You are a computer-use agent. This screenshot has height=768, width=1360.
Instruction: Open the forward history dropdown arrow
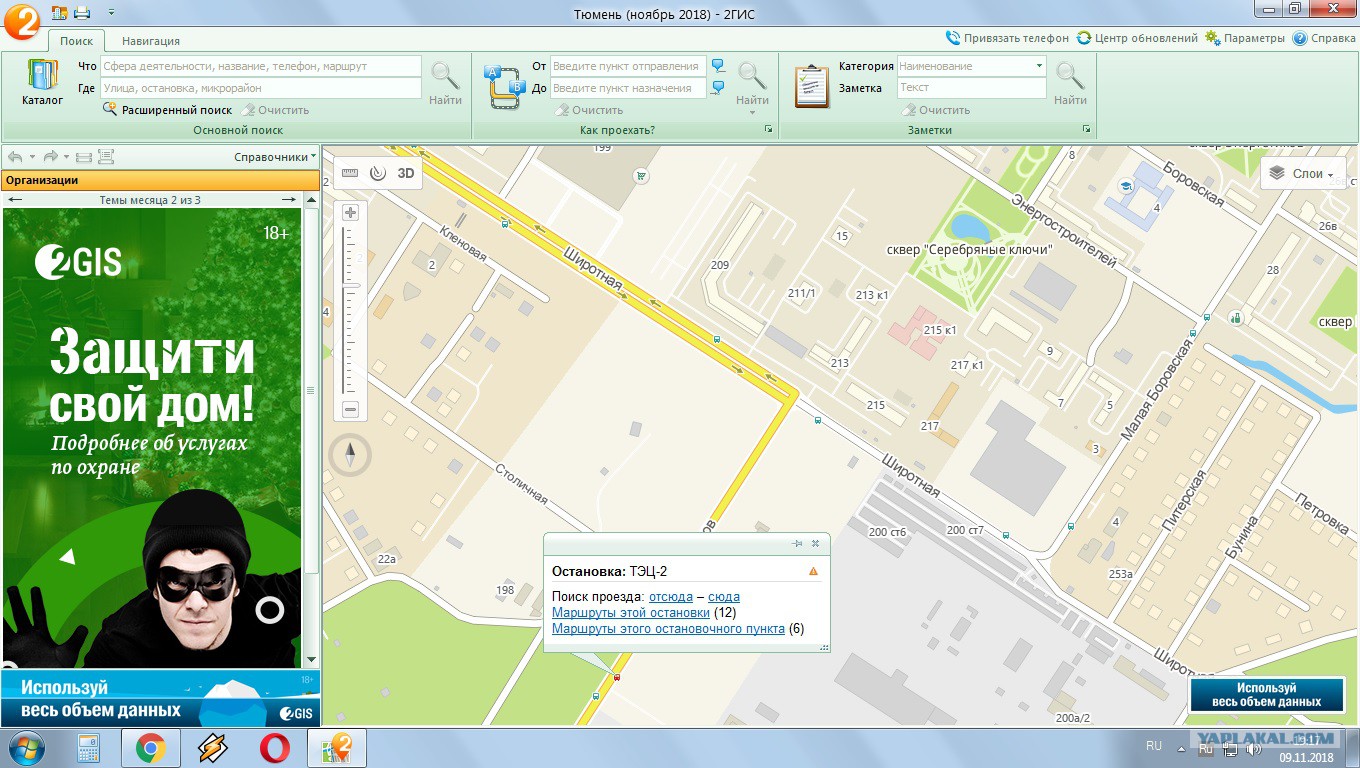point(67,157)
